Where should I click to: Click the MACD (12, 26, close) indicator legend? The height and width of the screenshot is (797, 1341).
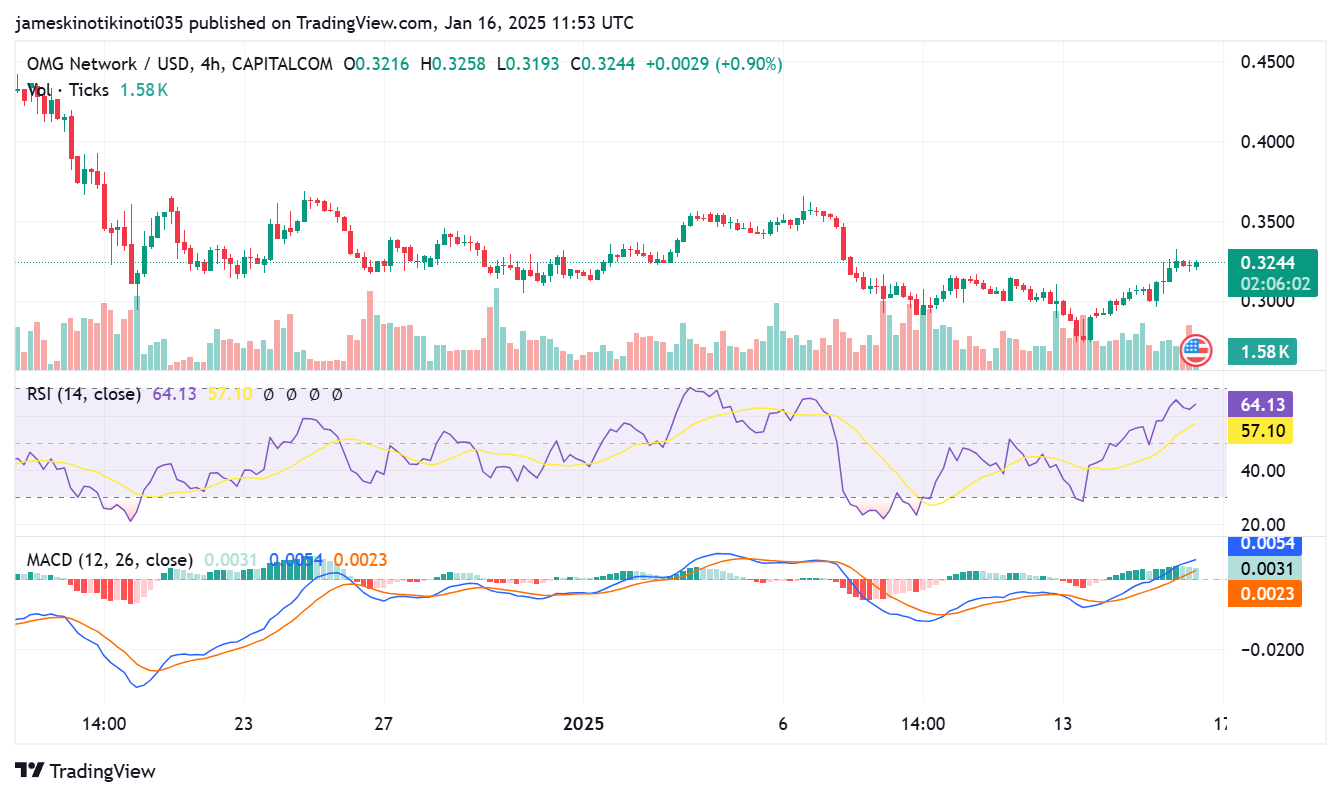point(110,560)
